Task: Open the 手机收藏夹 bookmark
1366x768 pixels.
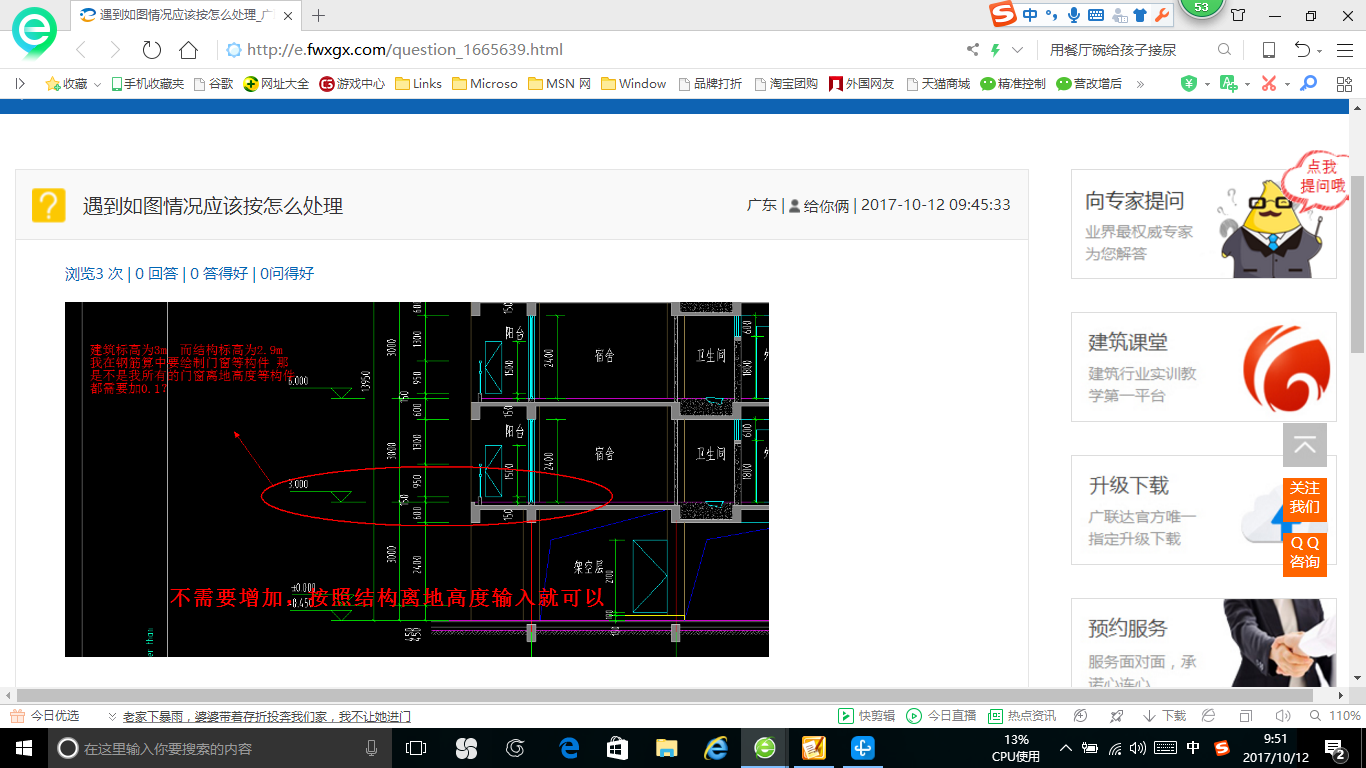Action: [147, 84]
